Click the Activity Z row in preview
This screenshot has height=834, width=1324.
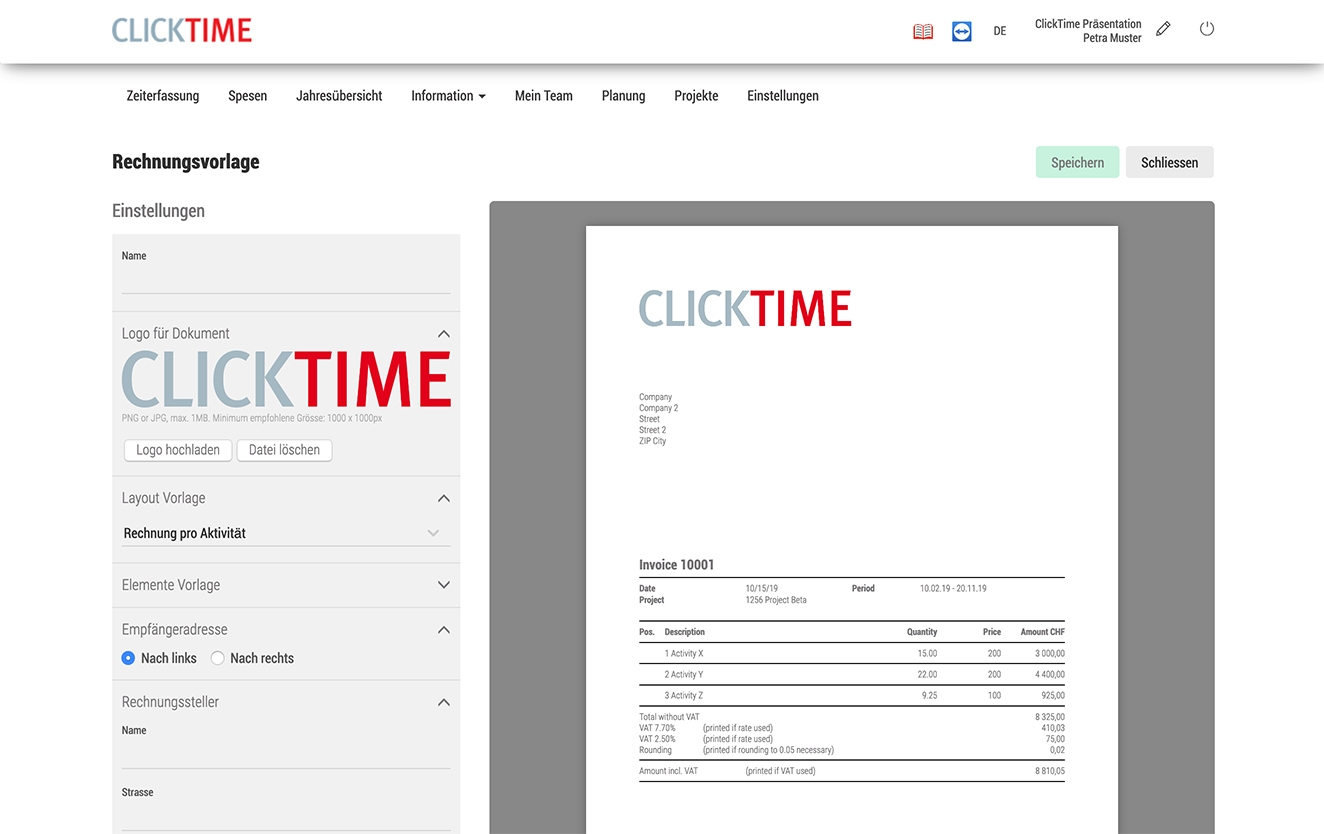[x=852, y=695]
